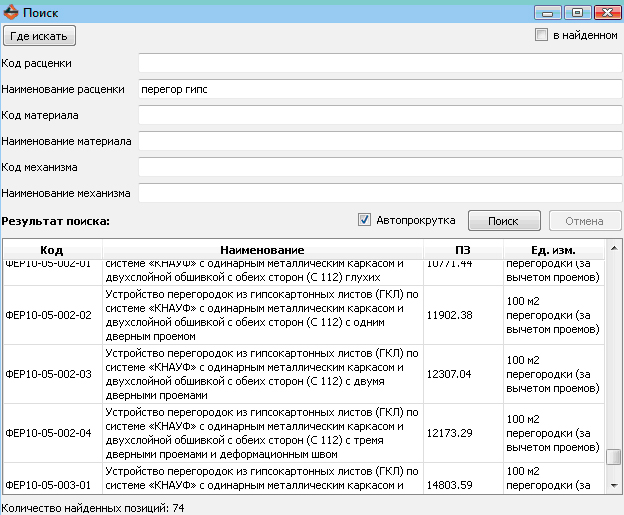Click the 'Код расценки' input field
Image resolution: width=624 pixels, height=515 pixels.
coord(379,63)
